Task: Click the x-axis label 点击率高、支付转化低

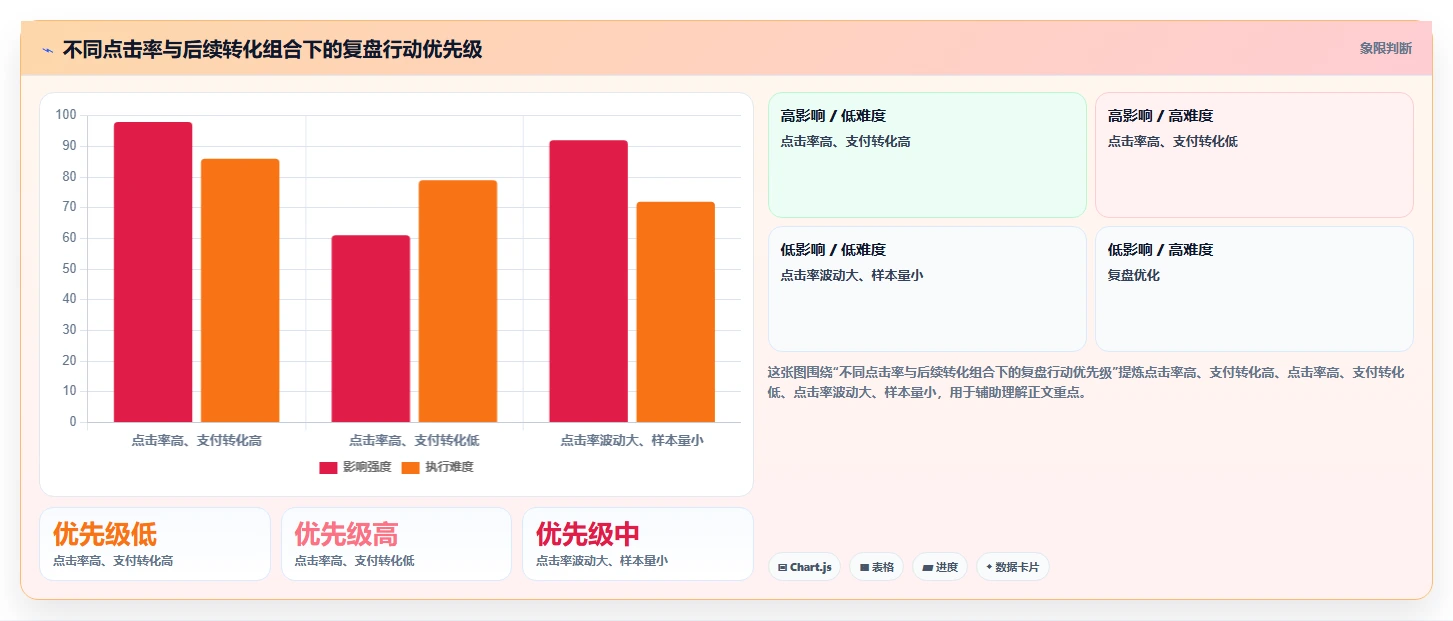Action: coord(414,440)
